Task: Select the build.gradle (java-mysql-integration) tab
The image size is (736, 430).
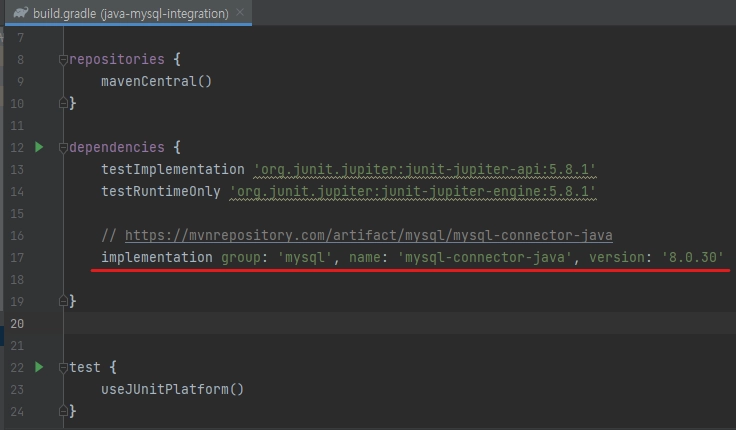Action: tap(128, 13)
